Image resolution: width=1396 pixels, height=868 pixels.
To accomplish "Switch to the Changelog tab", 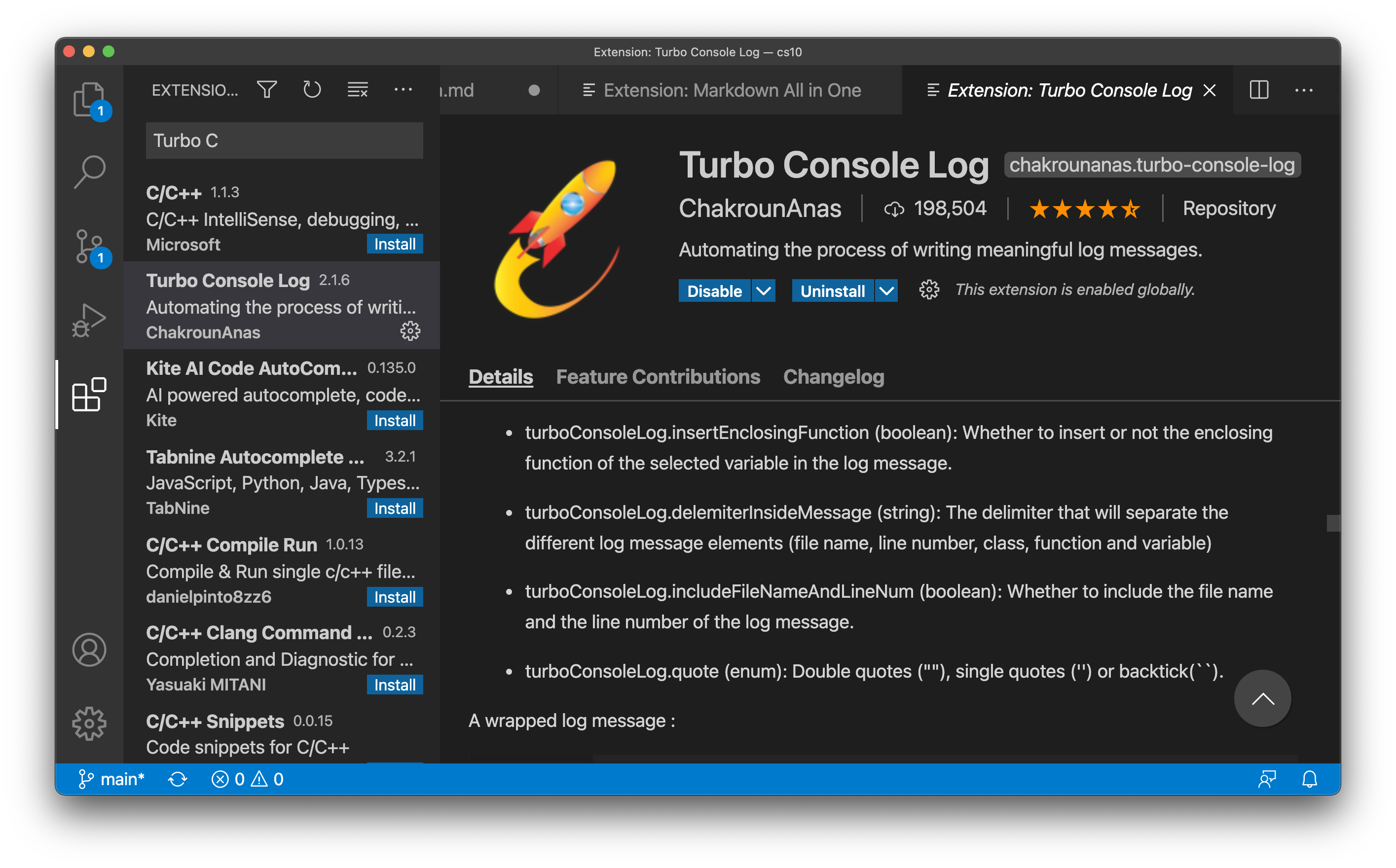I will [x=834, y=377].
